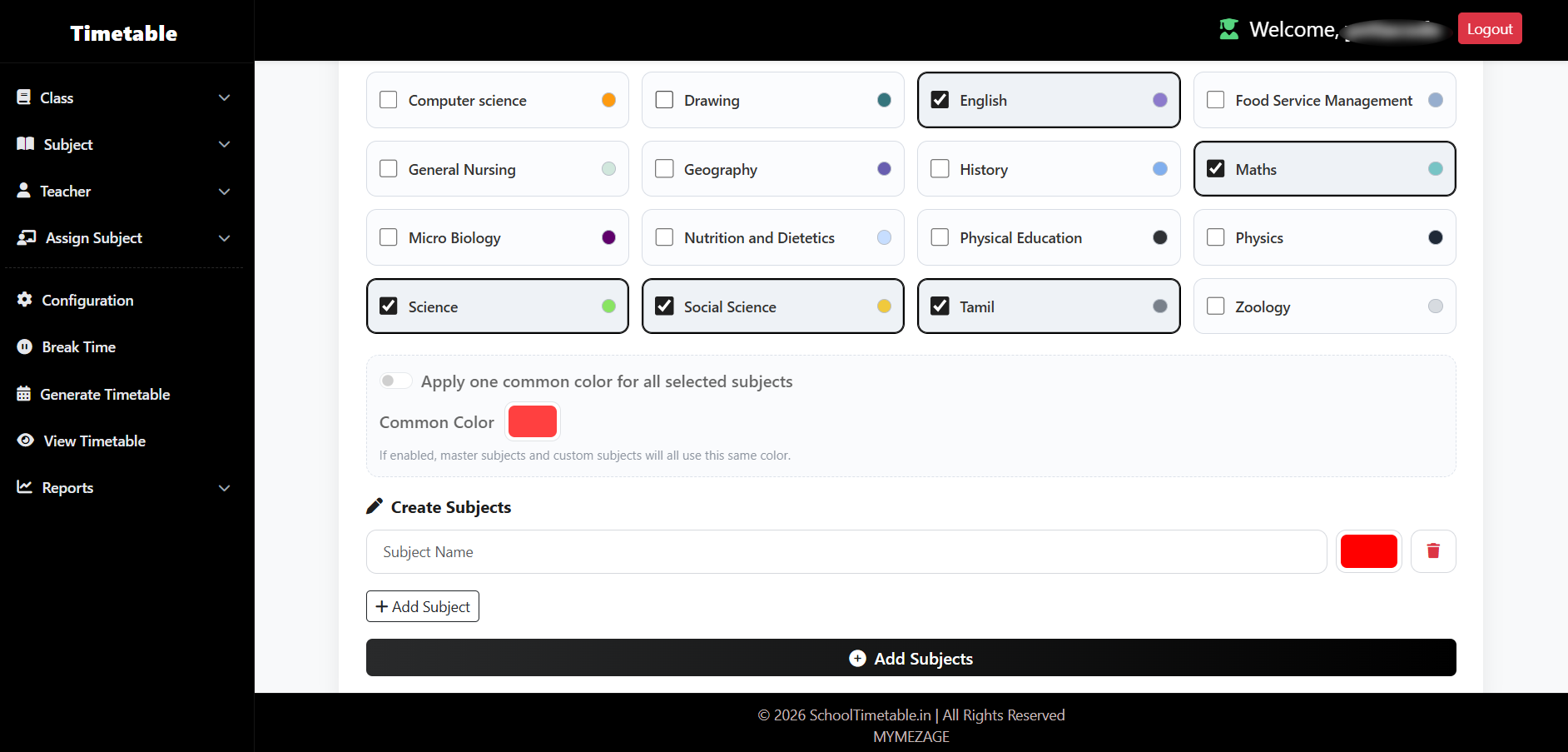Screen dimensions: 1568x752
Task: Click the Reports chart icon
Action: pos(25,487)
